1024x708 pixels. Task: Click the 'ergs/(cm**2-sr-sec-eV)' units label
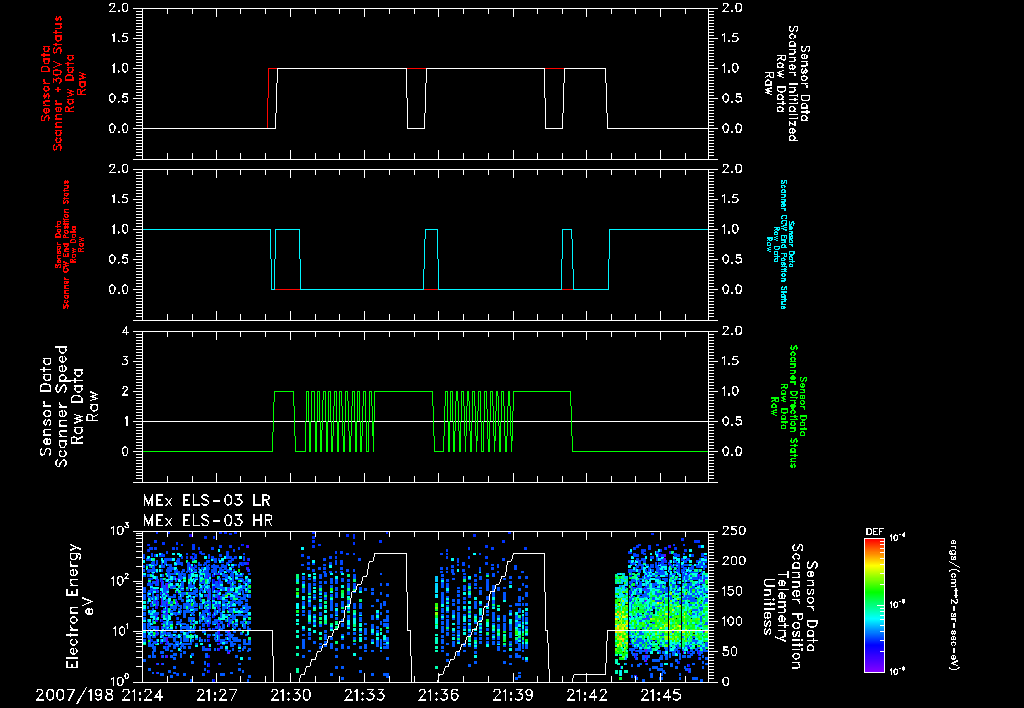(x=953, y=605)
